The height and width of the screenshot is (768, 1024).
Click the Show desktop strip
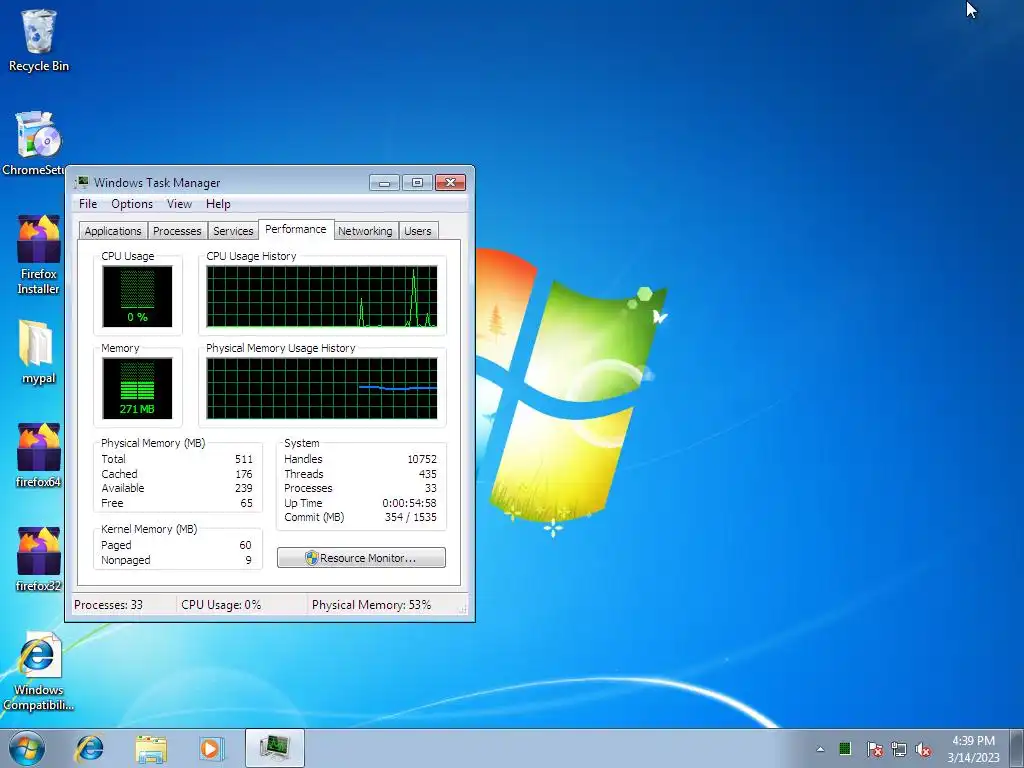pos(1016,748)
